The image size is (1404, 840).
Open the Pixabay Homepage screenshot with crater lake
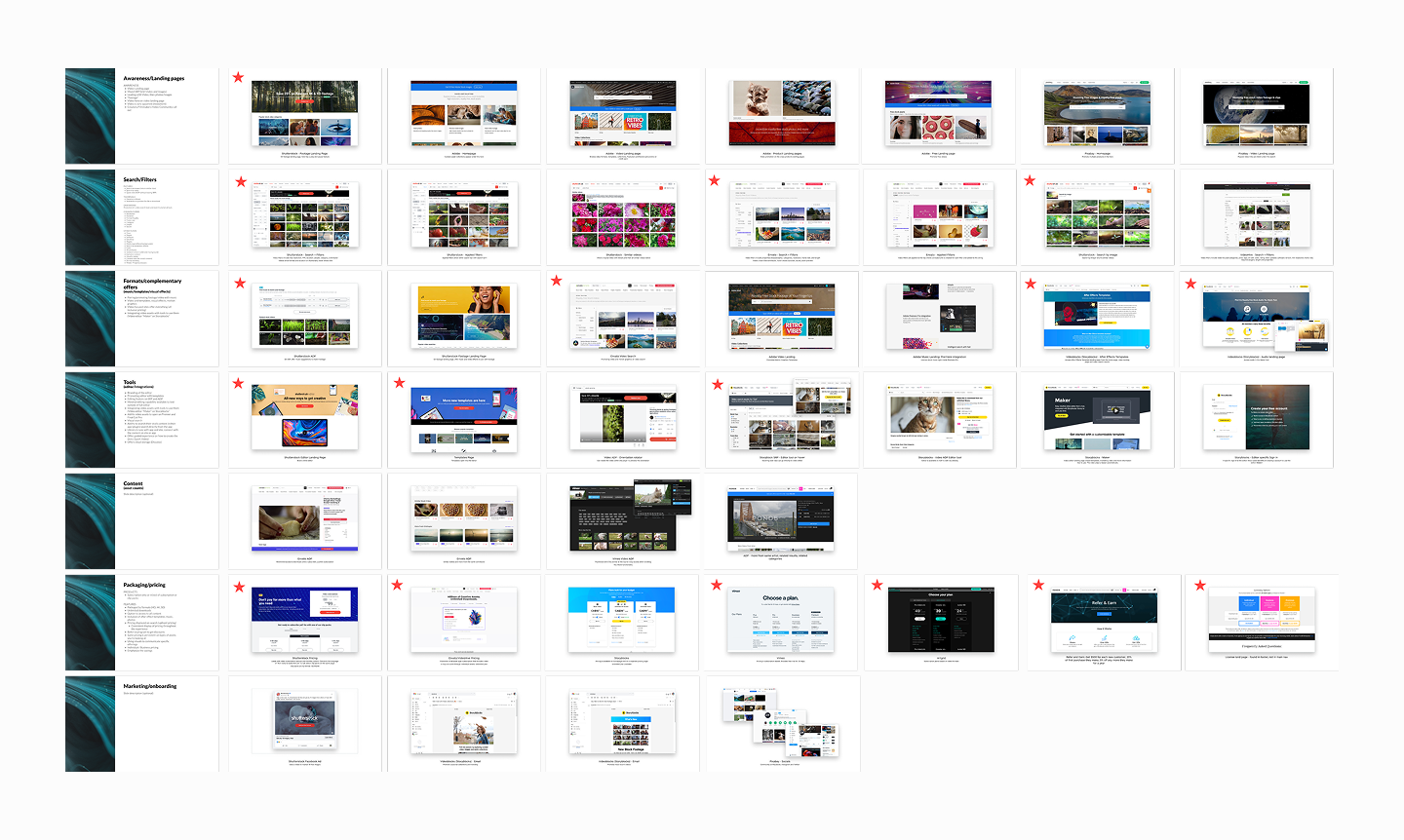[x=1097, y=113]
